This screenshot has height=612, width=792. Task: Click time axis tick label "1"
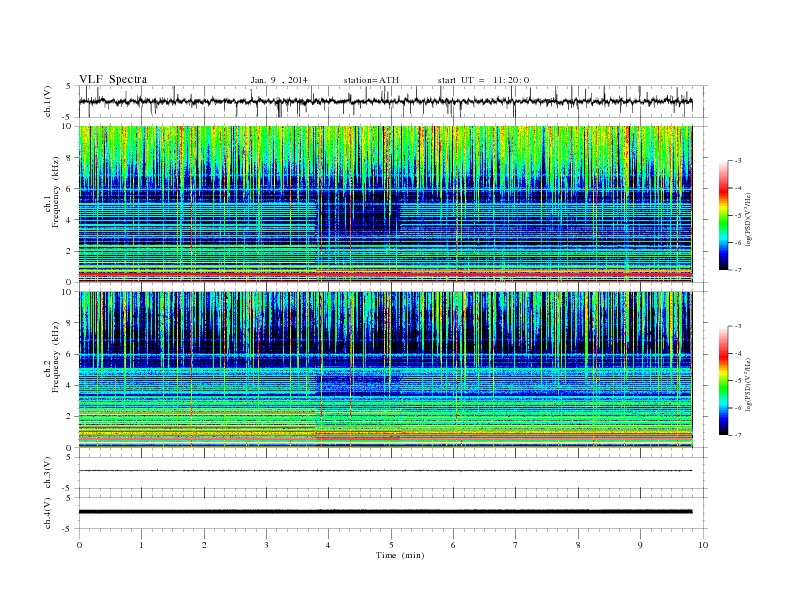click(x=141, y=545)
